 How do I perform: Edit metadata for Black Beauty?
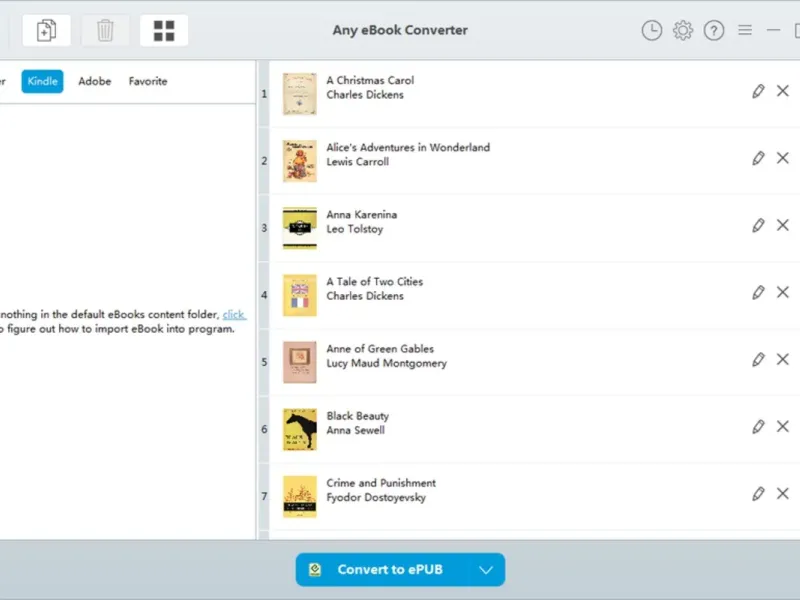point(758,426)
